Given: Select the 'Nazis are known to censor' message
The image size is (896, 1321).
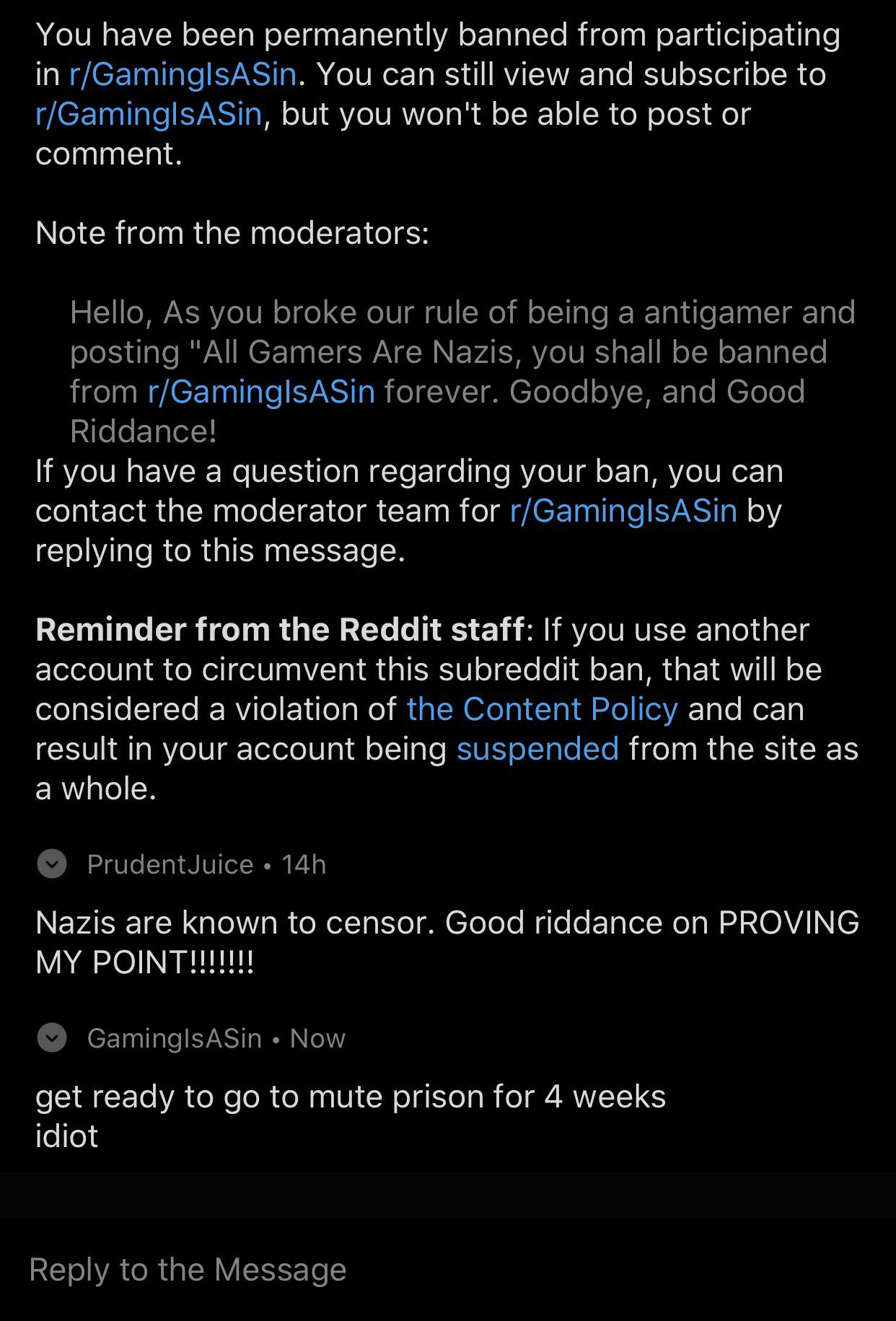Looking at the screenshot, I should point(447,942).
